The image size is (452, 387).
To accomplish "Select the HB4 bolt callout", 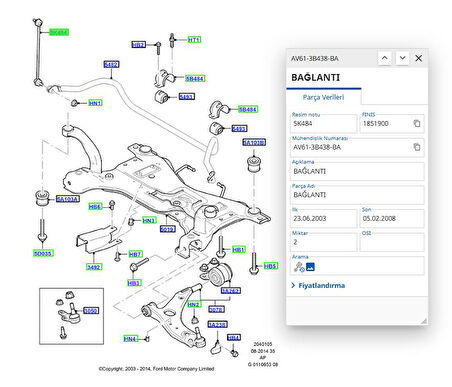I will click(234, 337).
